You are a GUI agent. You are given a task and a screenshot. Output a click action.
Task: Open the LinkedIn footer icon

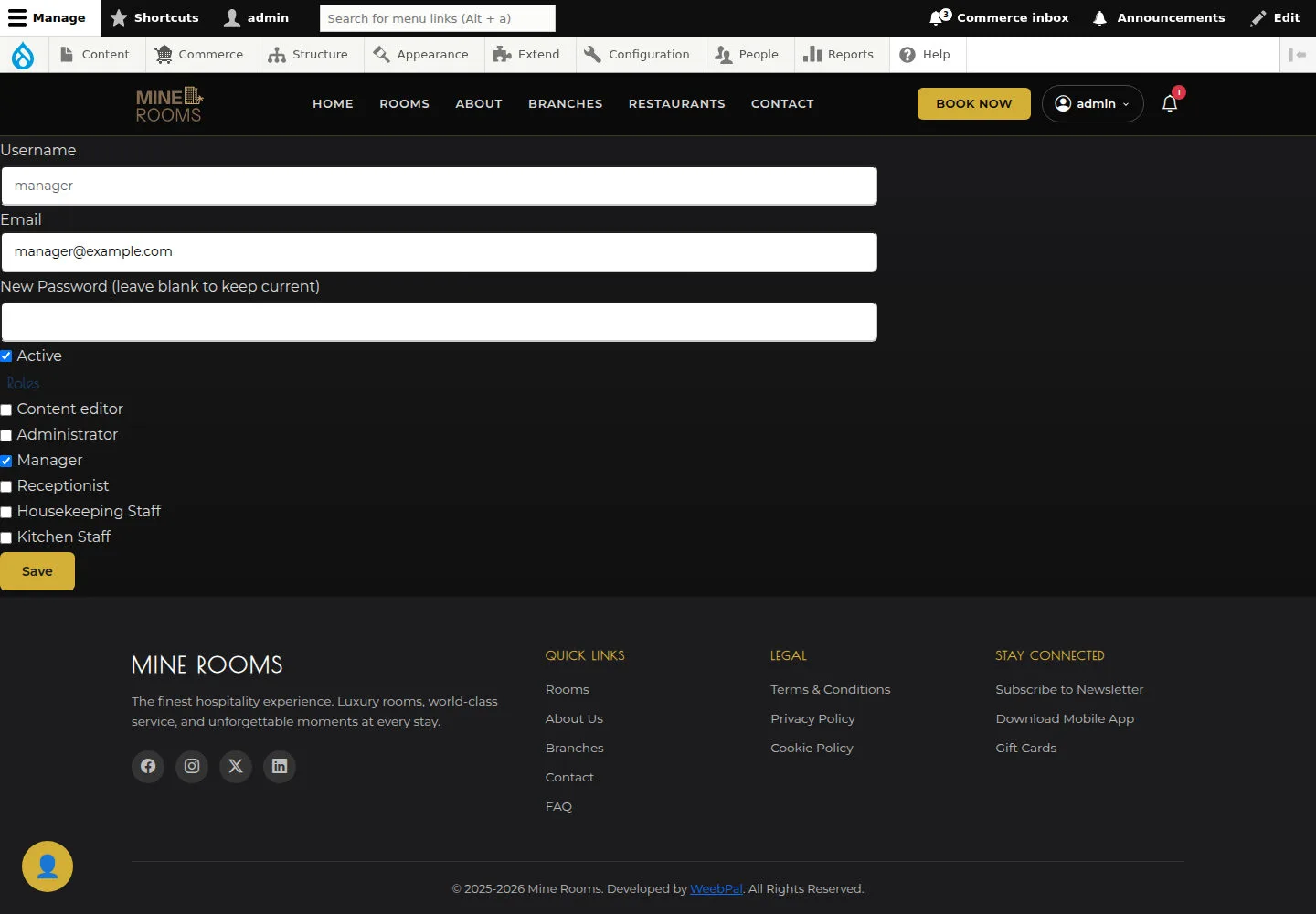point(280,766)
